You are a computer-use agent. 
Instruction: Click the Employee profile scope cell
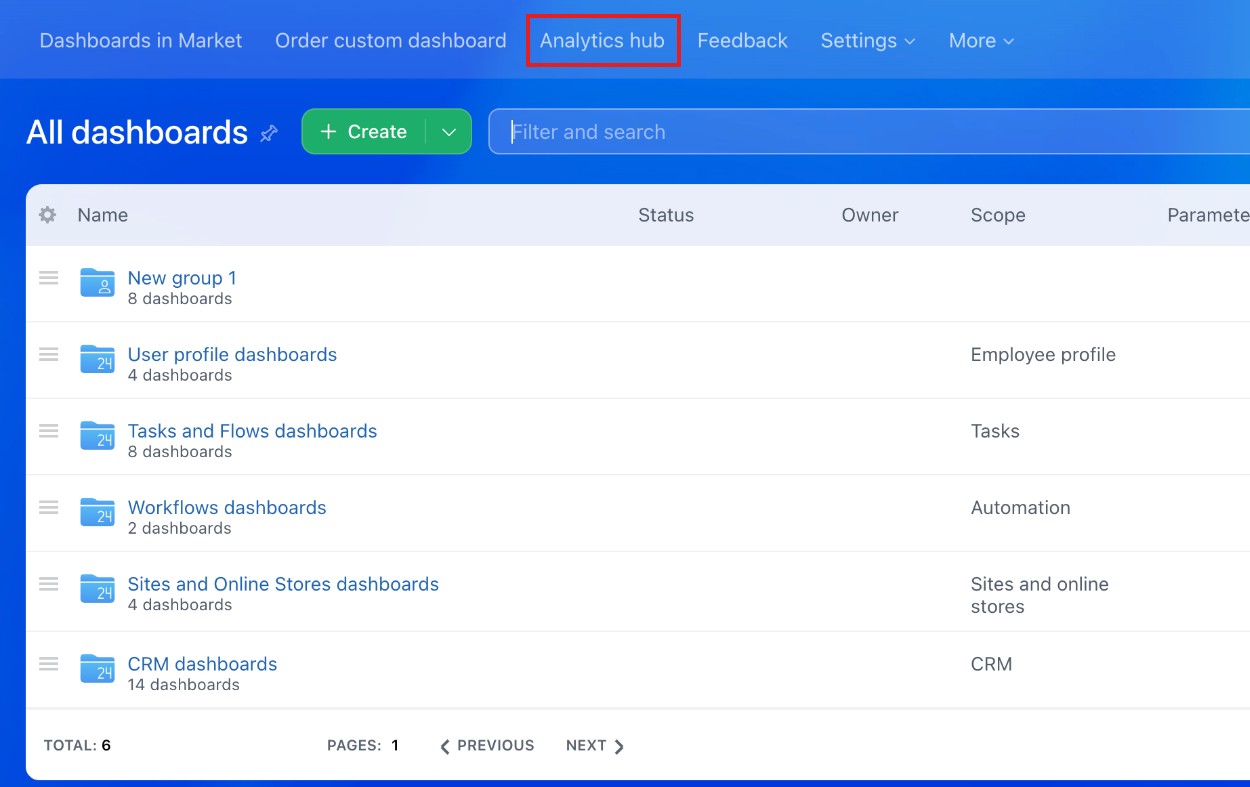1043,355
